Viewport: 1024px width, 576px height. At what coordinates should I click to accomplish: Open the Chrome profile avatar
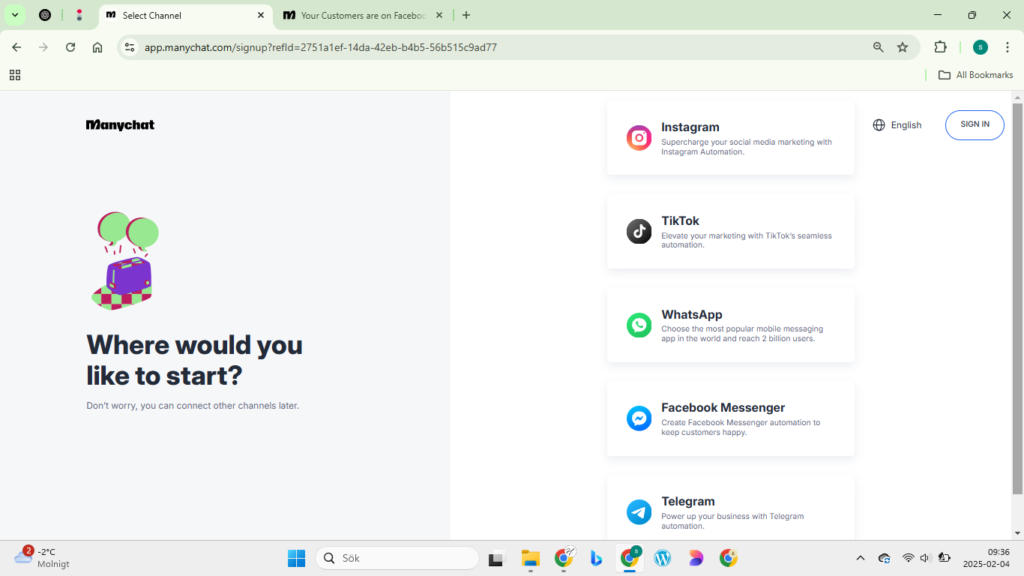[980, 47]
